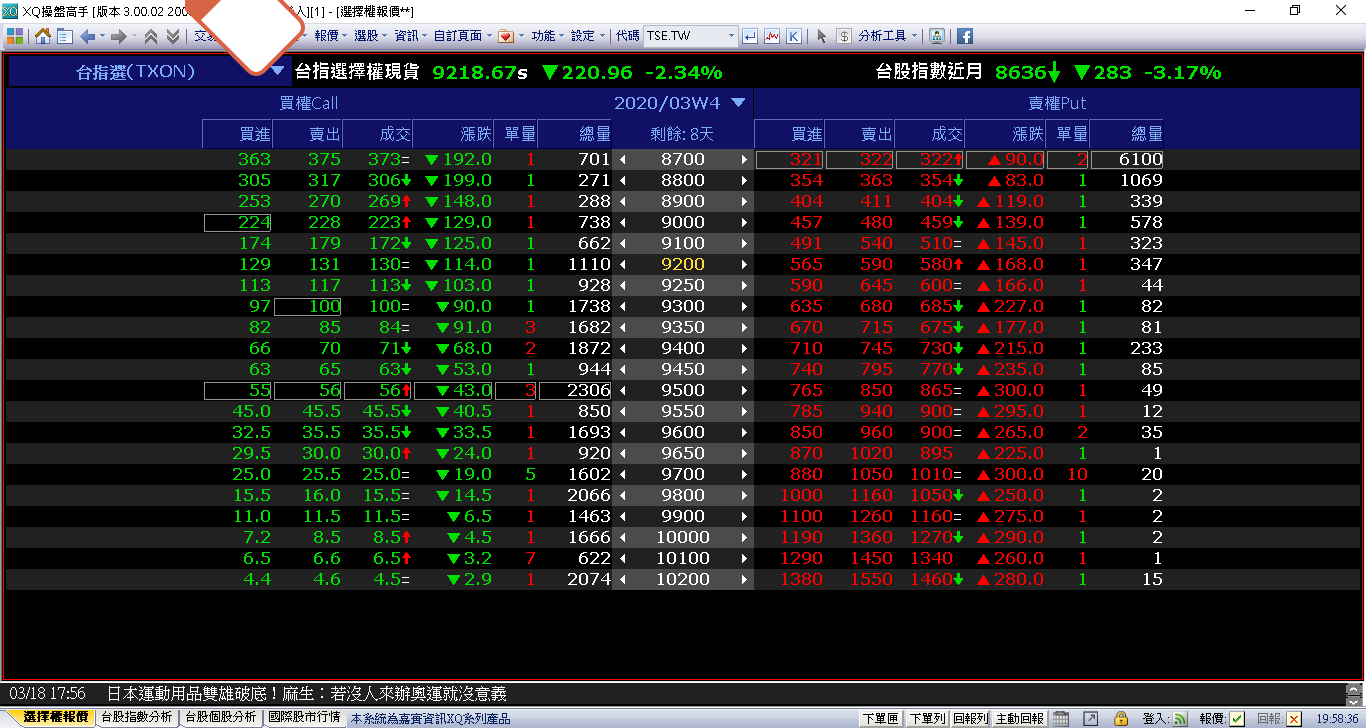Click the 主動回報 button
Viewport: 1366px width, 728px height.
coord(1020,718)
